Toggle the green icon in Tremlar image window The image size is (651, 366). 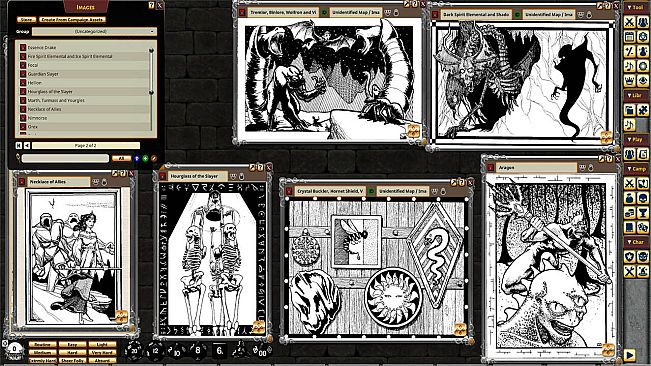pyautogui.click(x=324, y=12)
